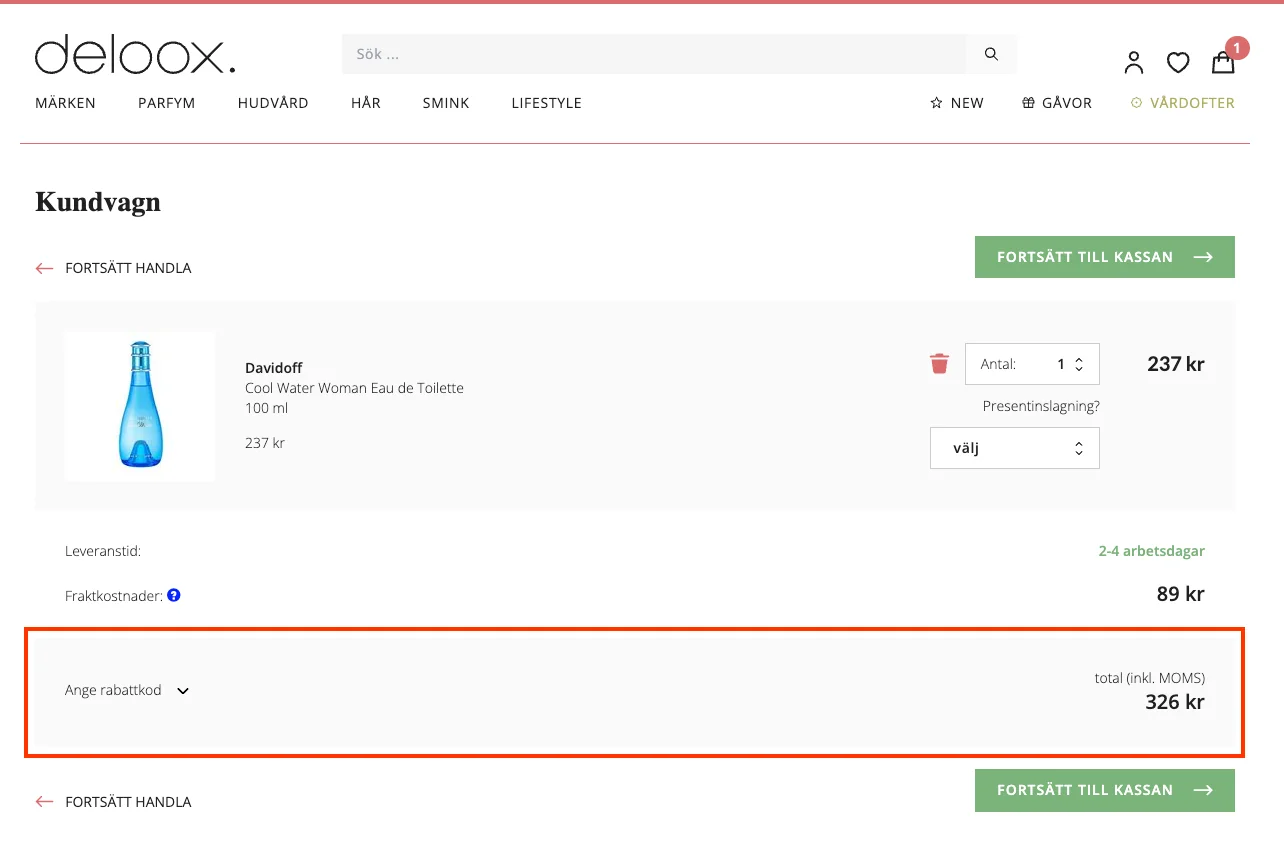Viewport: 1284px width, 850px height.
Task: Click the bottom FORTSÄTT HANDLA link
Action: coord(113,801)
